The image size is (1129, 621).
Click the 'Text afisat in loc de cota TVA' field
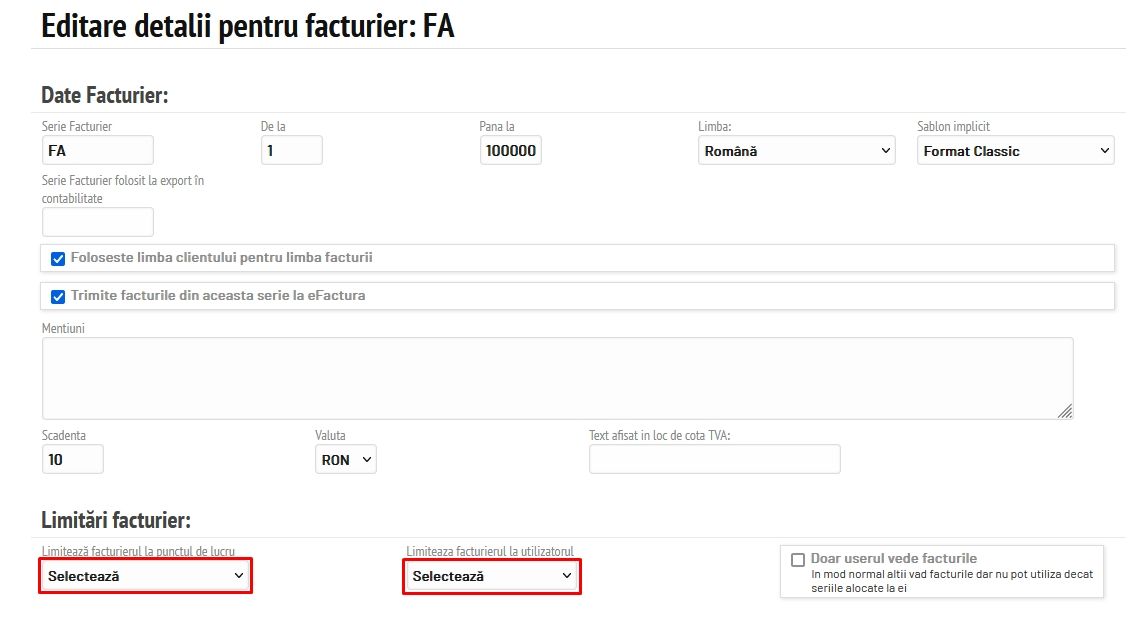714,459
